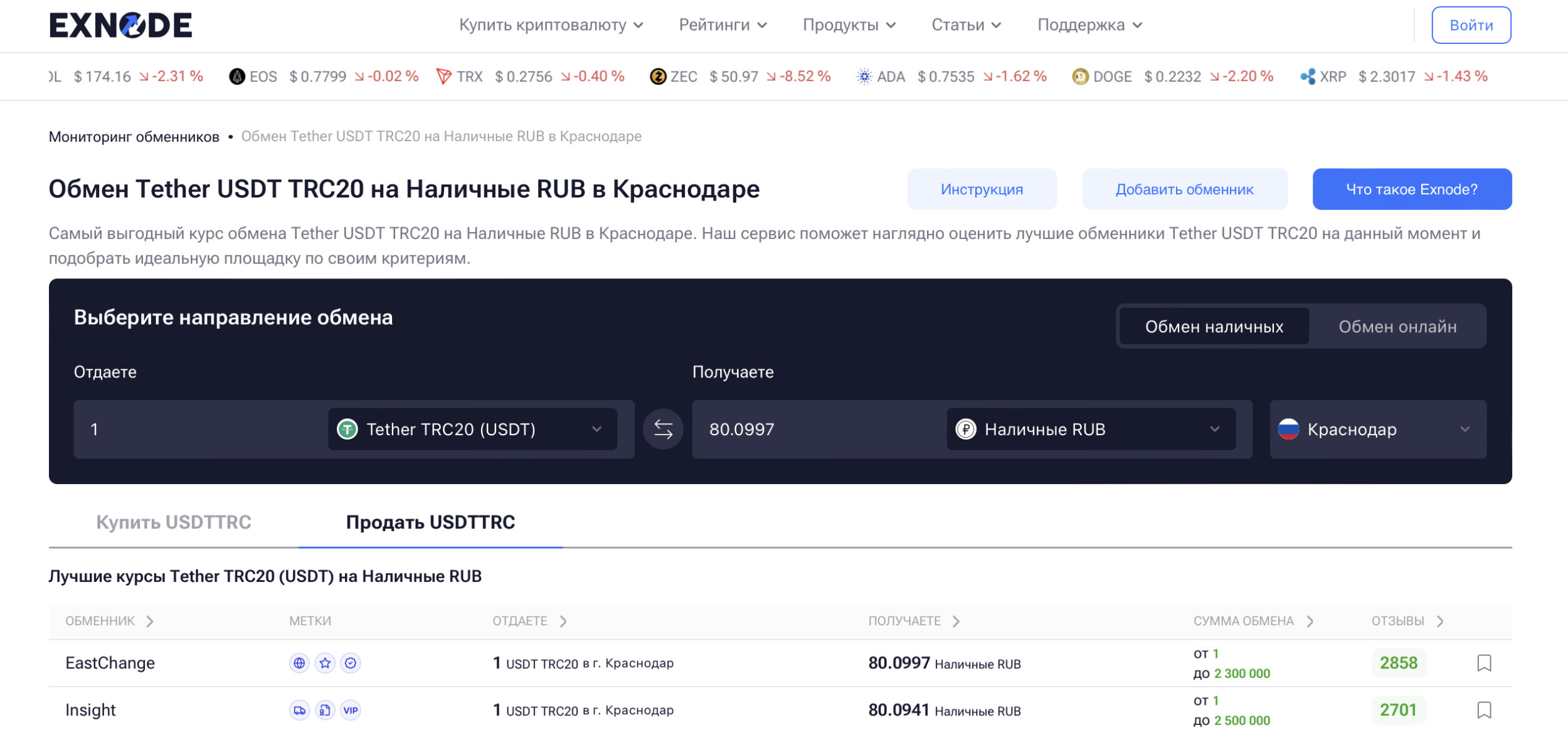Click the Мониторинг обменников breadcrumb link

[x=134, y=137]
